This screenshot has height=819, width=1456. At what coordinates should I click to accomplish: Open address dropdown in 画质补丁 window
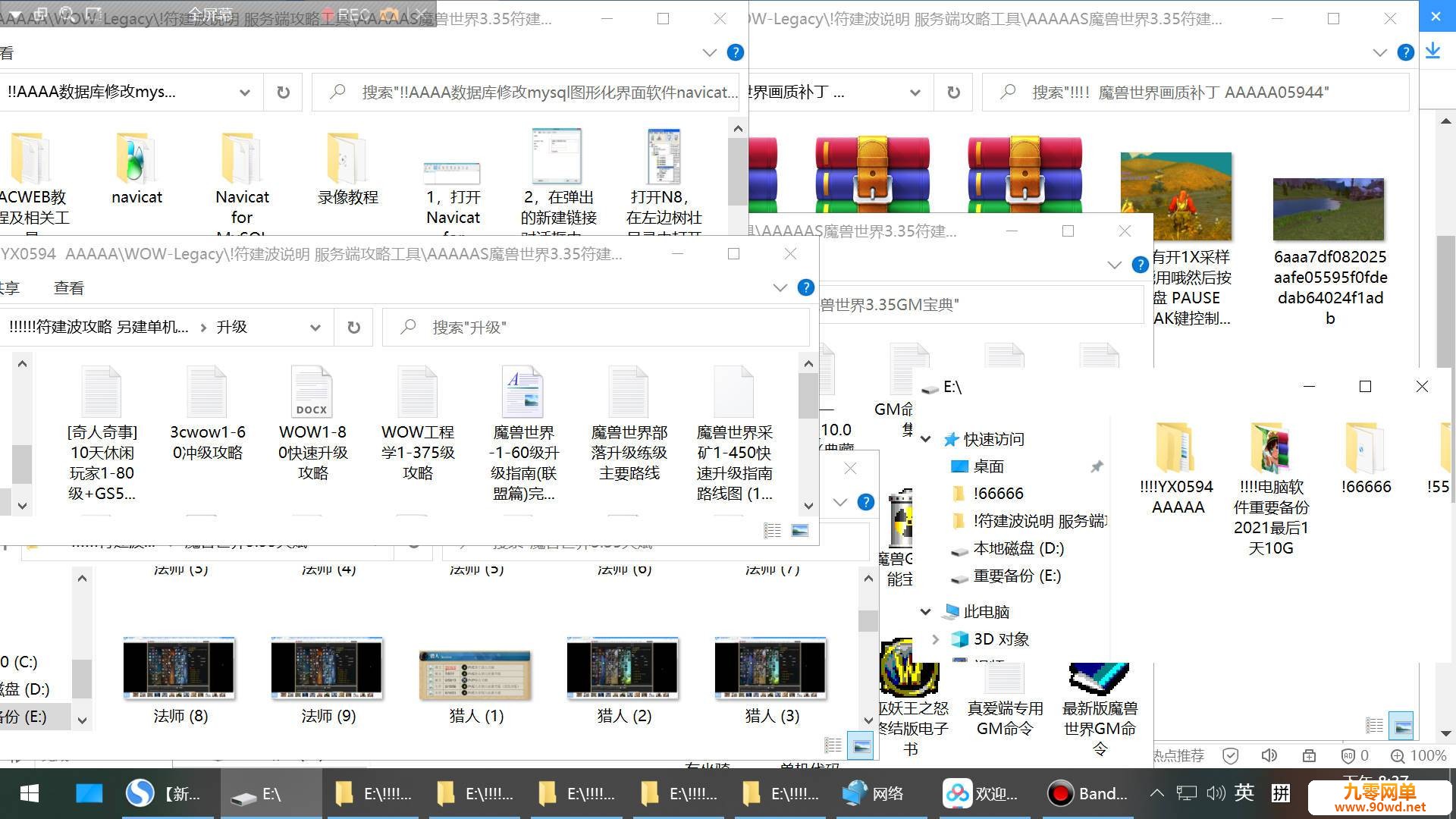915,93
